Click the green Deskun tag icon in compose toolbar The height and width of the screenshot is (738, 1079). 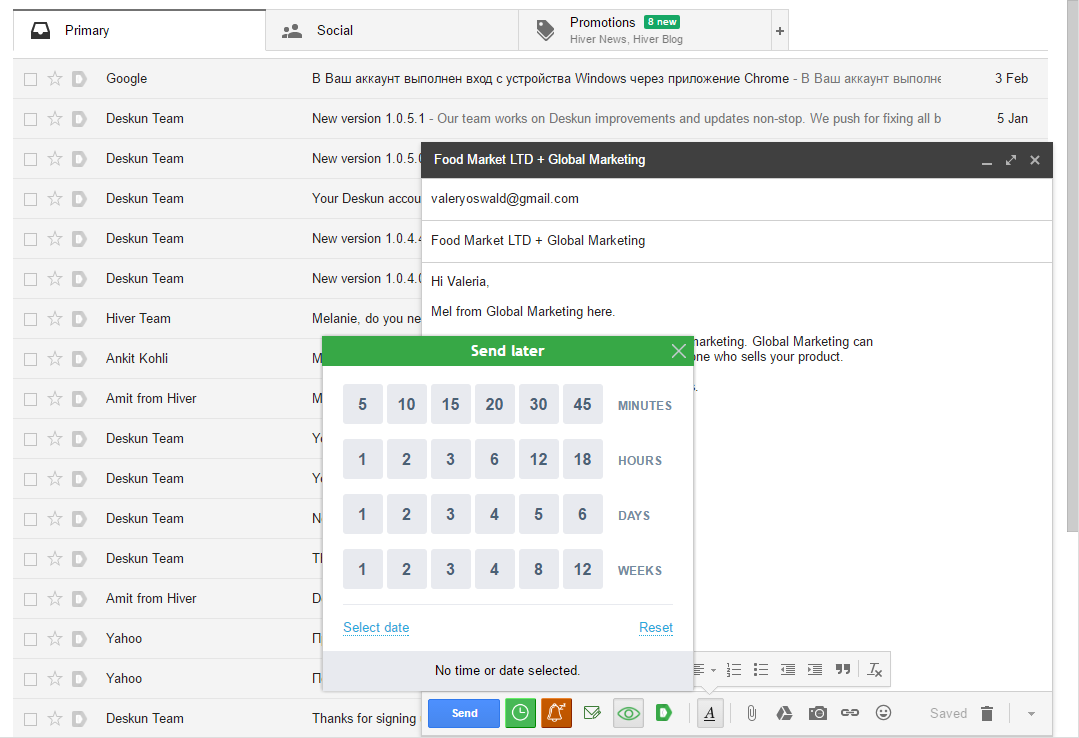point(663,713)
